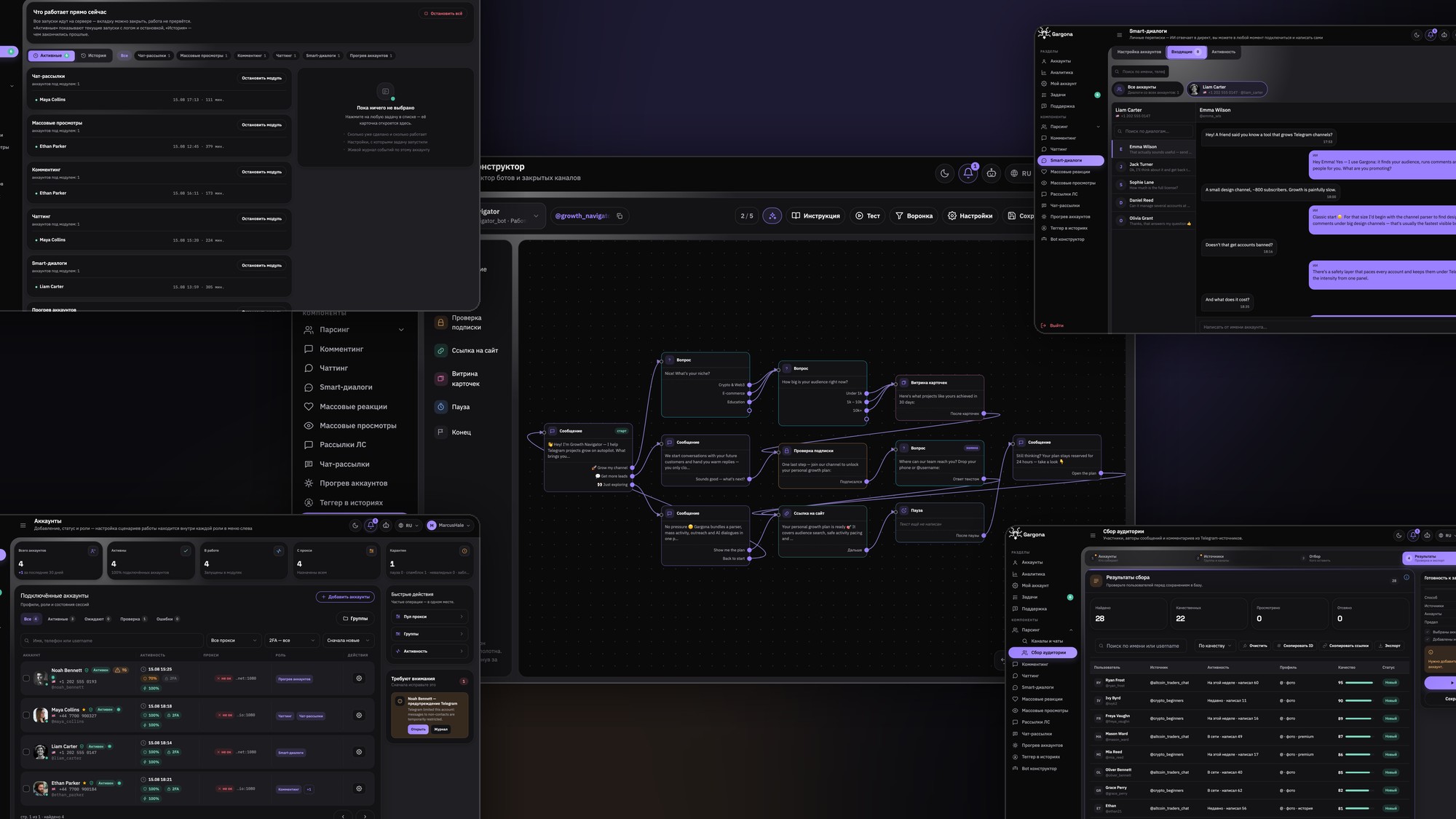Open notifications bell in the Сбор аудитории window
1456x819 pixels.
[1413, 535]
